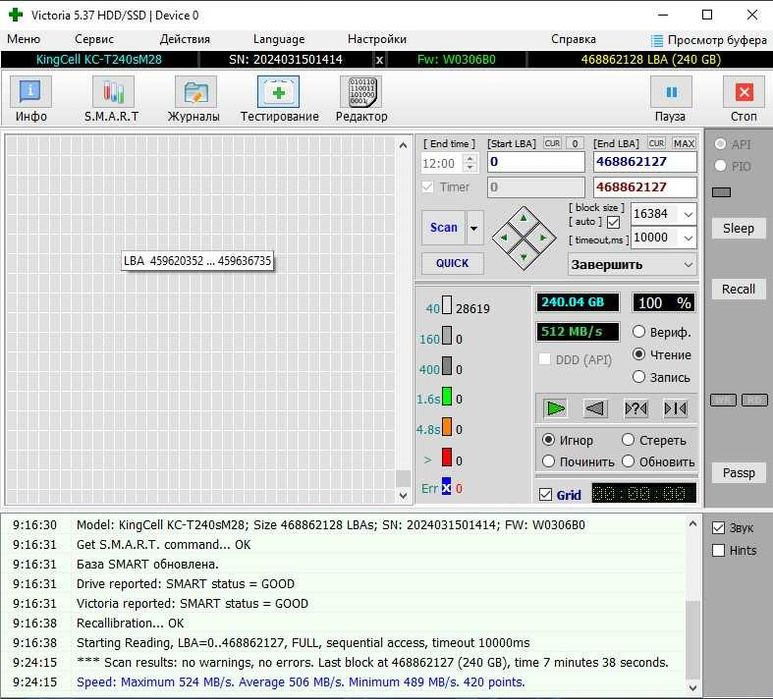Select the Вериф. verify mode
Viewport: 773px width, 699px height.
(x=638, y=331)
